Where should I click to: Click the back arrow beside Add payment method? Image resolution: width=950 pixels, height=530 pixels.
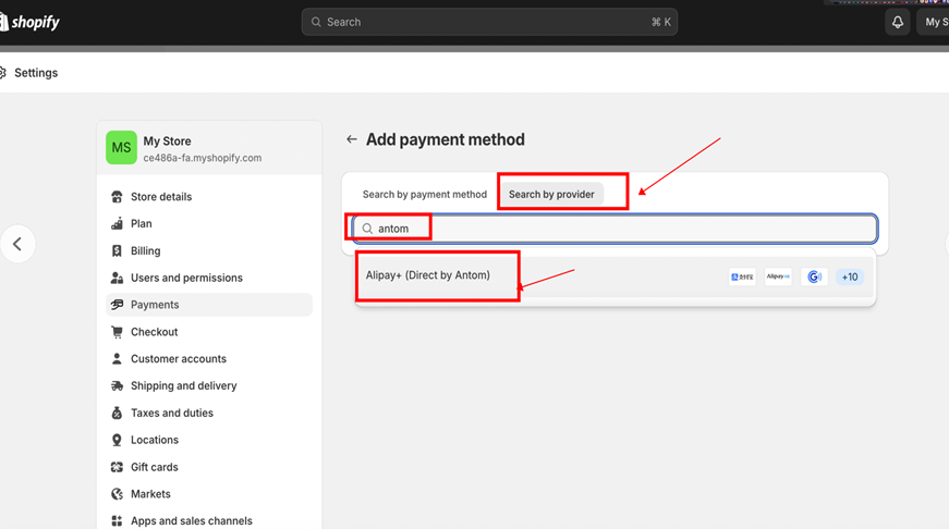coord(351,140)
